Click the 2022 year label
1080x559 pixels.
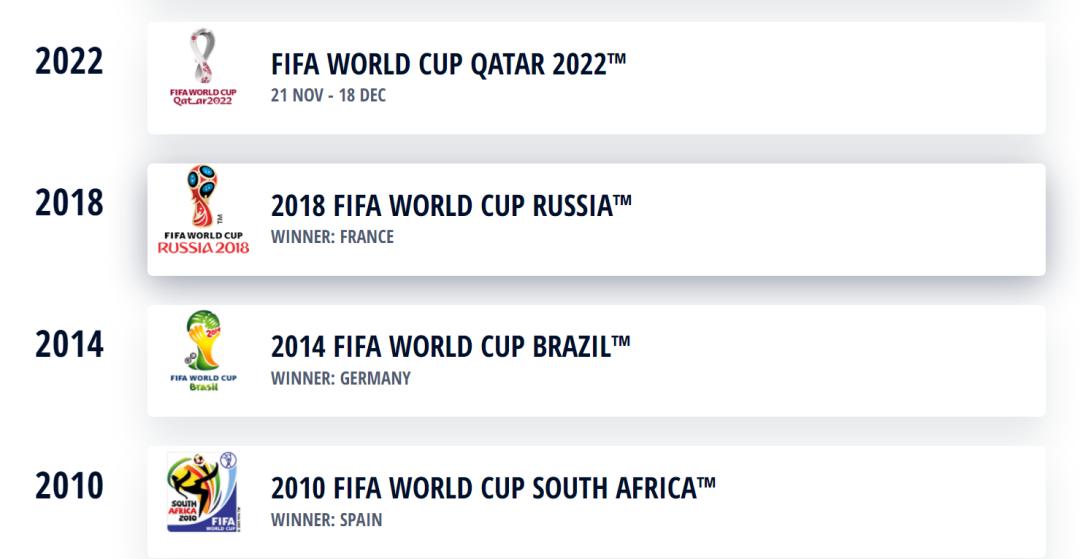[69, 61]
